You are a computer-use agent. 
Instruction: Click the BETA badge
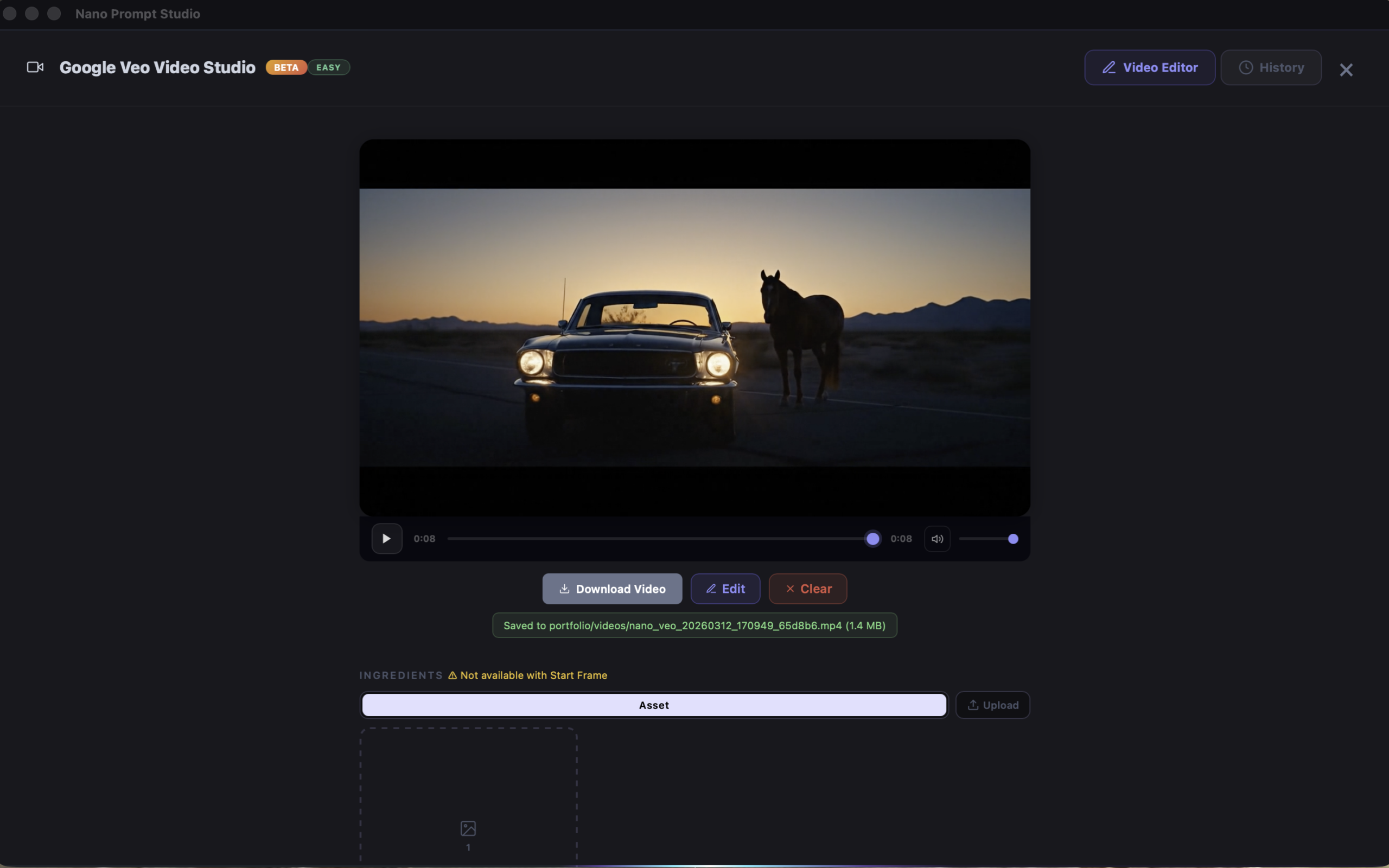(x=285, y=67)
